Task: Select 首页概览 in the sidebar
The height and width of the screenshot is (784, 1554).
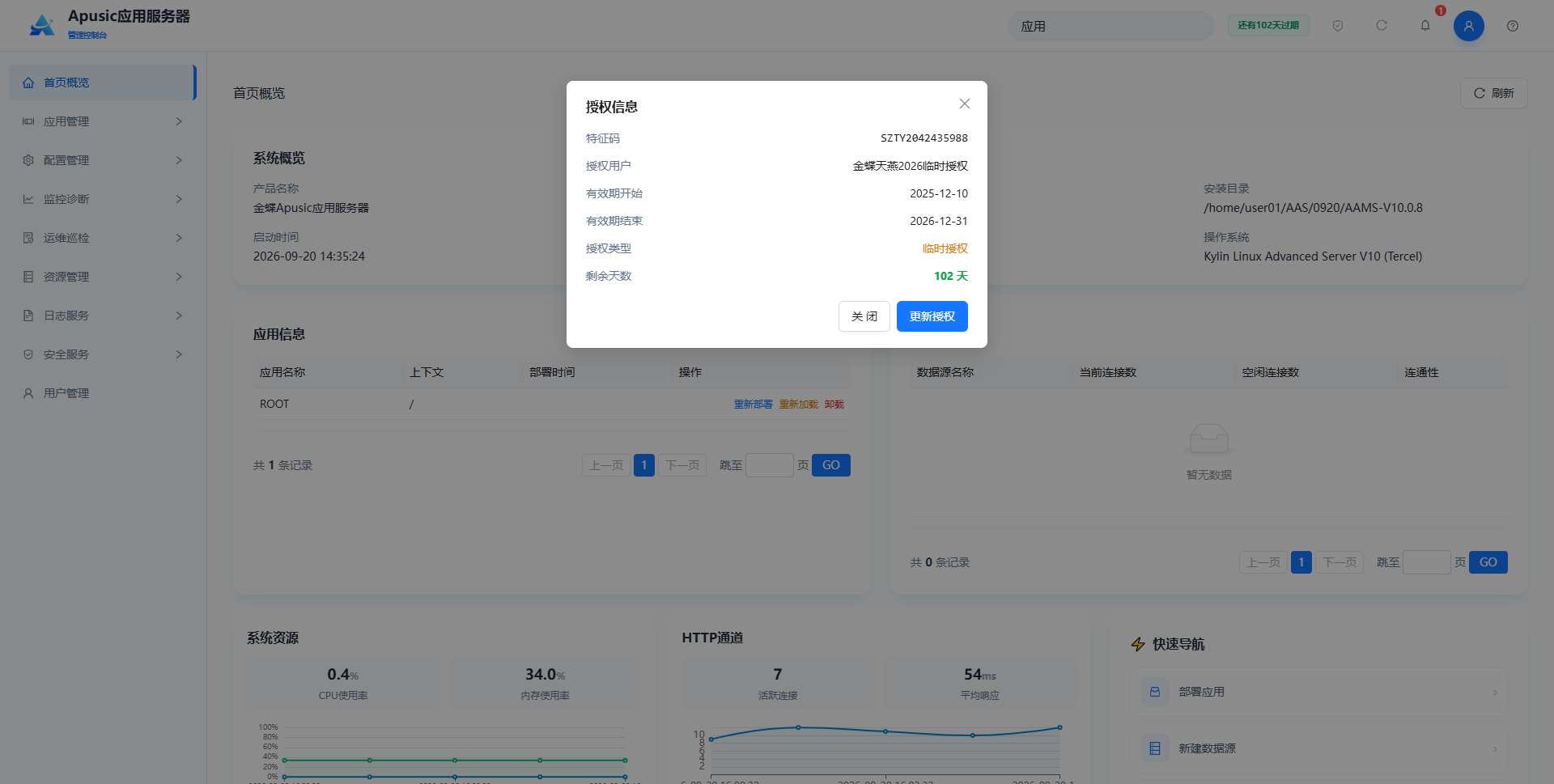Action: (103, 83)
